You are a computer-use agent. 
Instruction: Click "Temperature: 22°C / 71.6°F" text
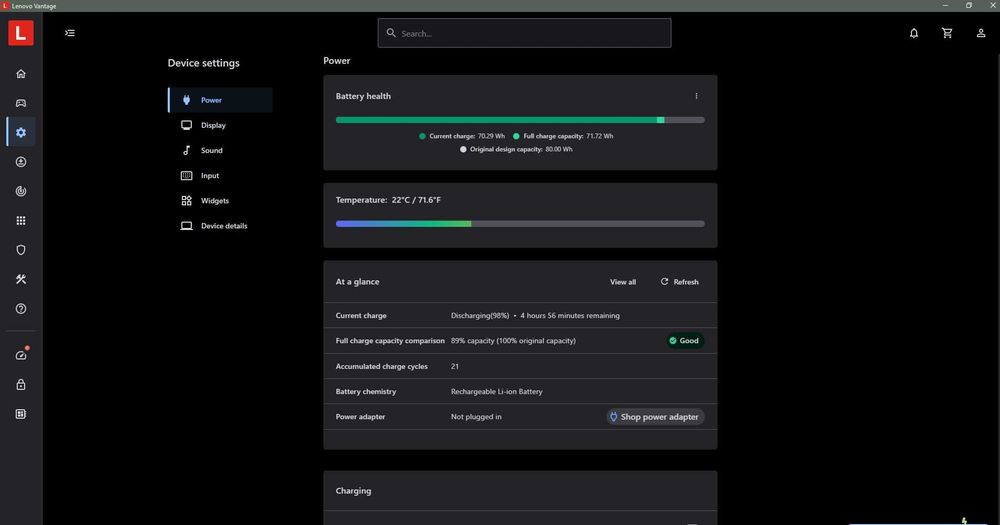click(x=388, y=200)
